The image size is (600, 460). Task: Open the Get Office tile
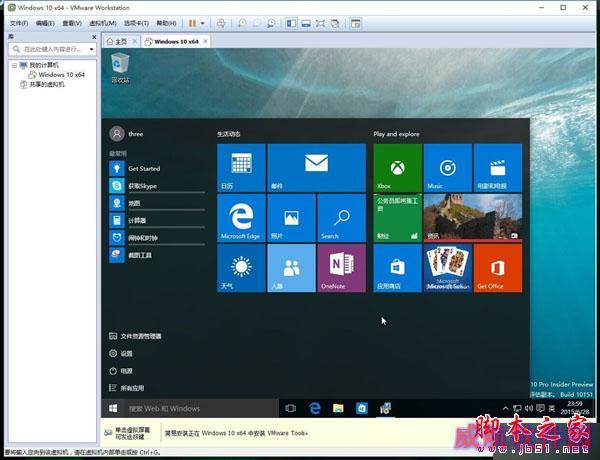pyautogui.click(x=498, y=268)
